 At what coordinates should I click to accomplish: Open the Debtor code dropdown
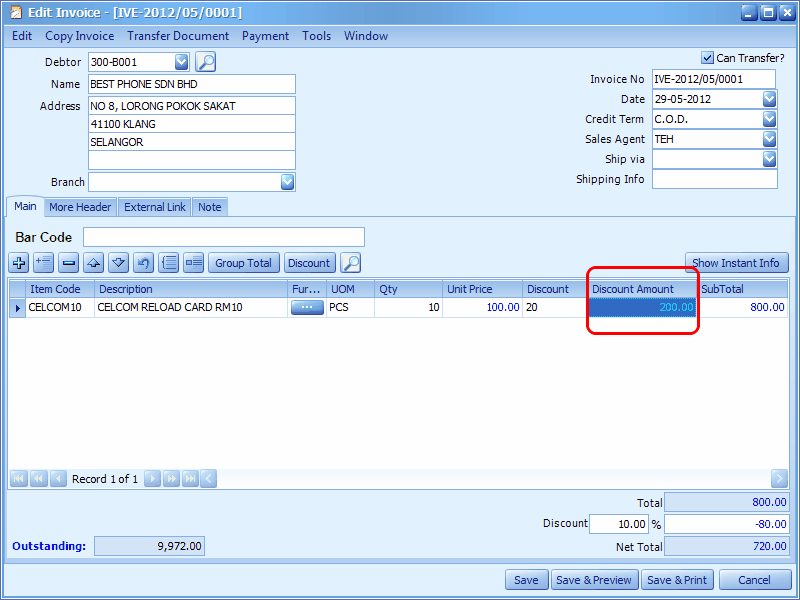point(182,62)
